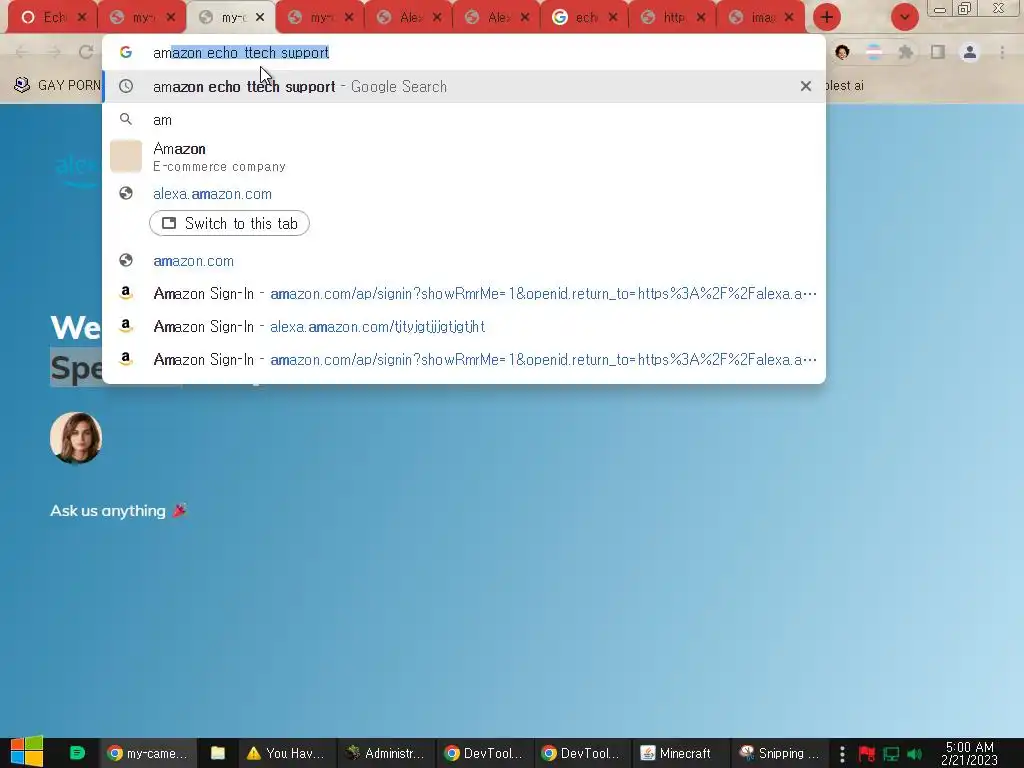Select the Amazon E-commerce company suggestion
The image size is (1024, 768).
pyautogui.click(x=464, y=157)
